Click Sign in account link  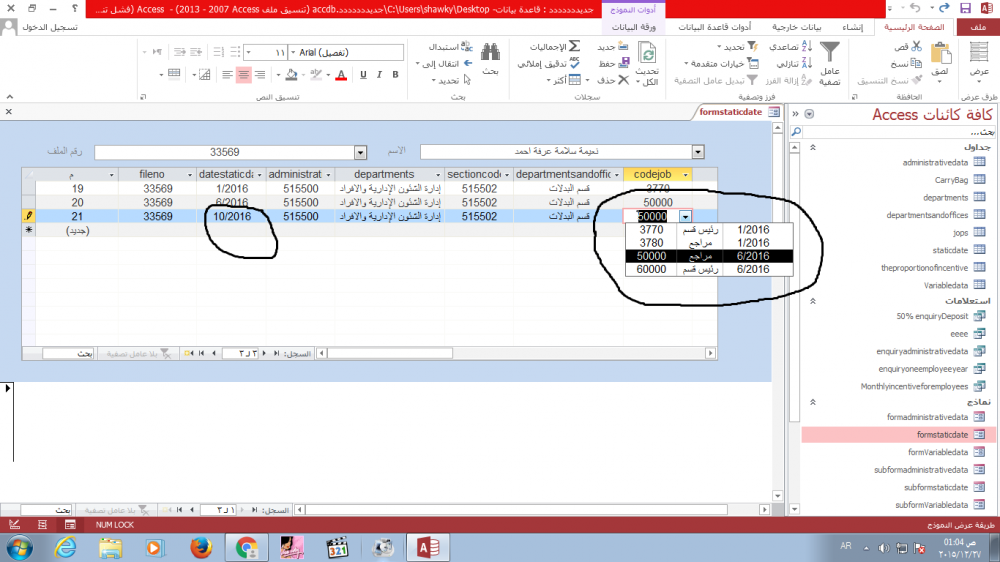tap(50, 27)
